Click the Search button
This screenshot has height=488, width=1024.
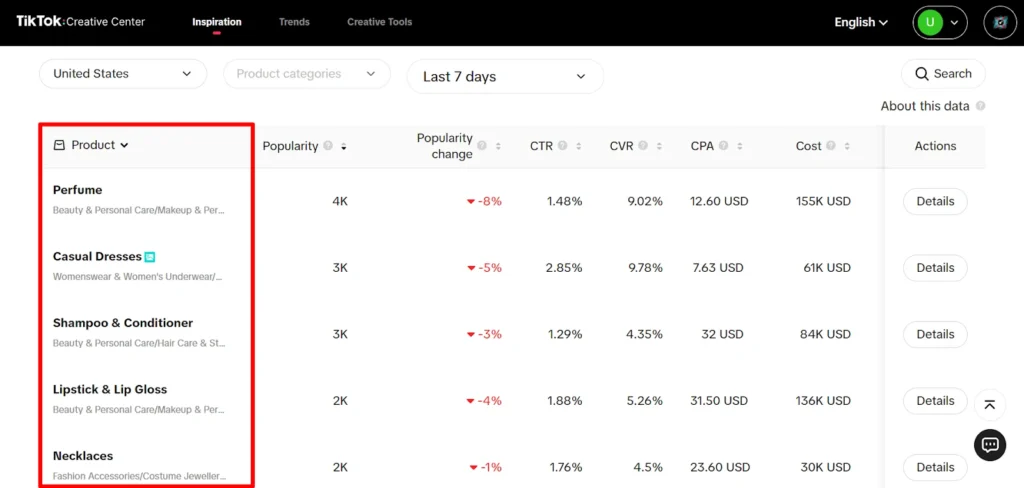942,74
